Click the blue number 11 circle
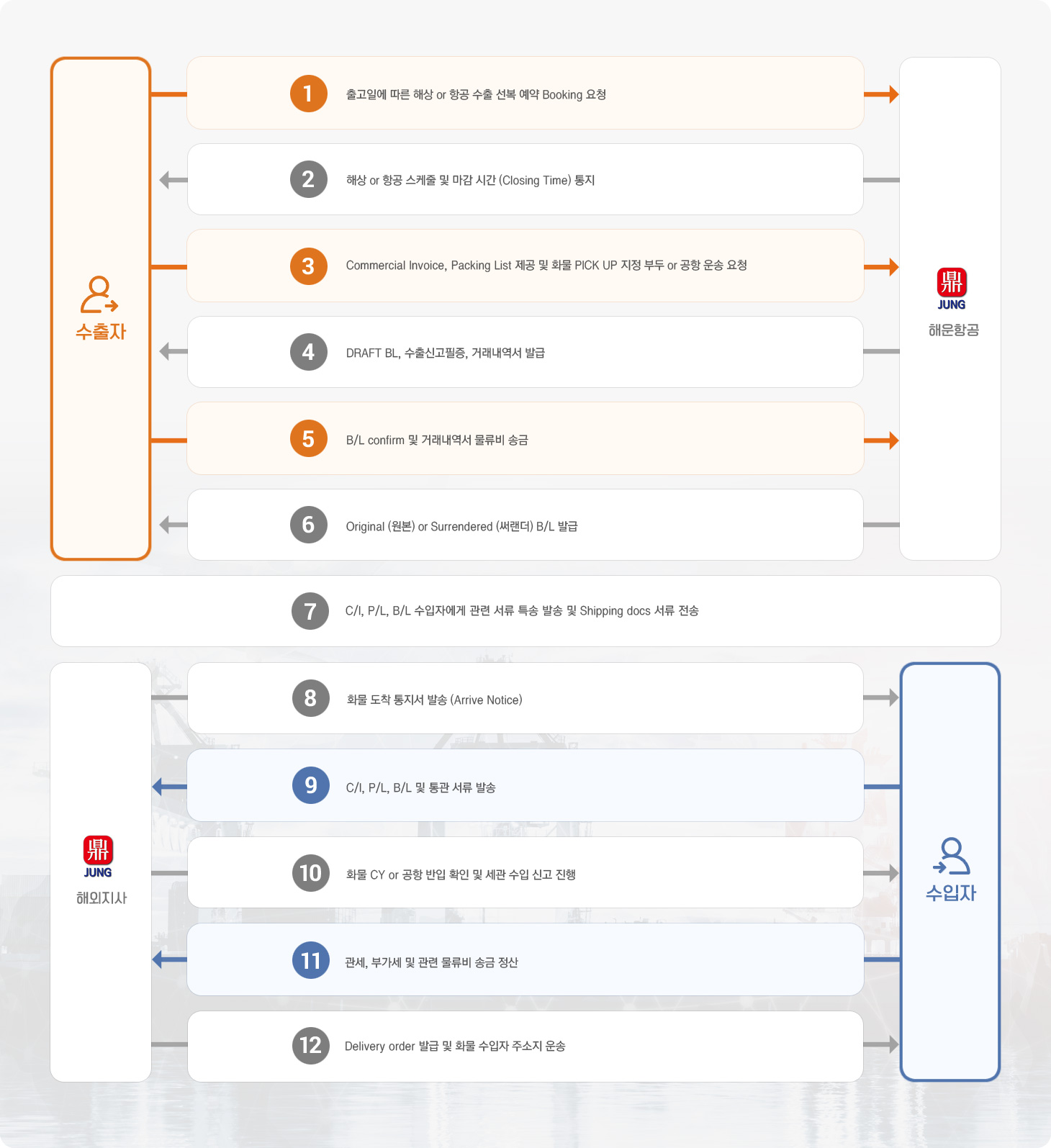The width and height of the screenshot is (1051, 1148). click(310, 960)
